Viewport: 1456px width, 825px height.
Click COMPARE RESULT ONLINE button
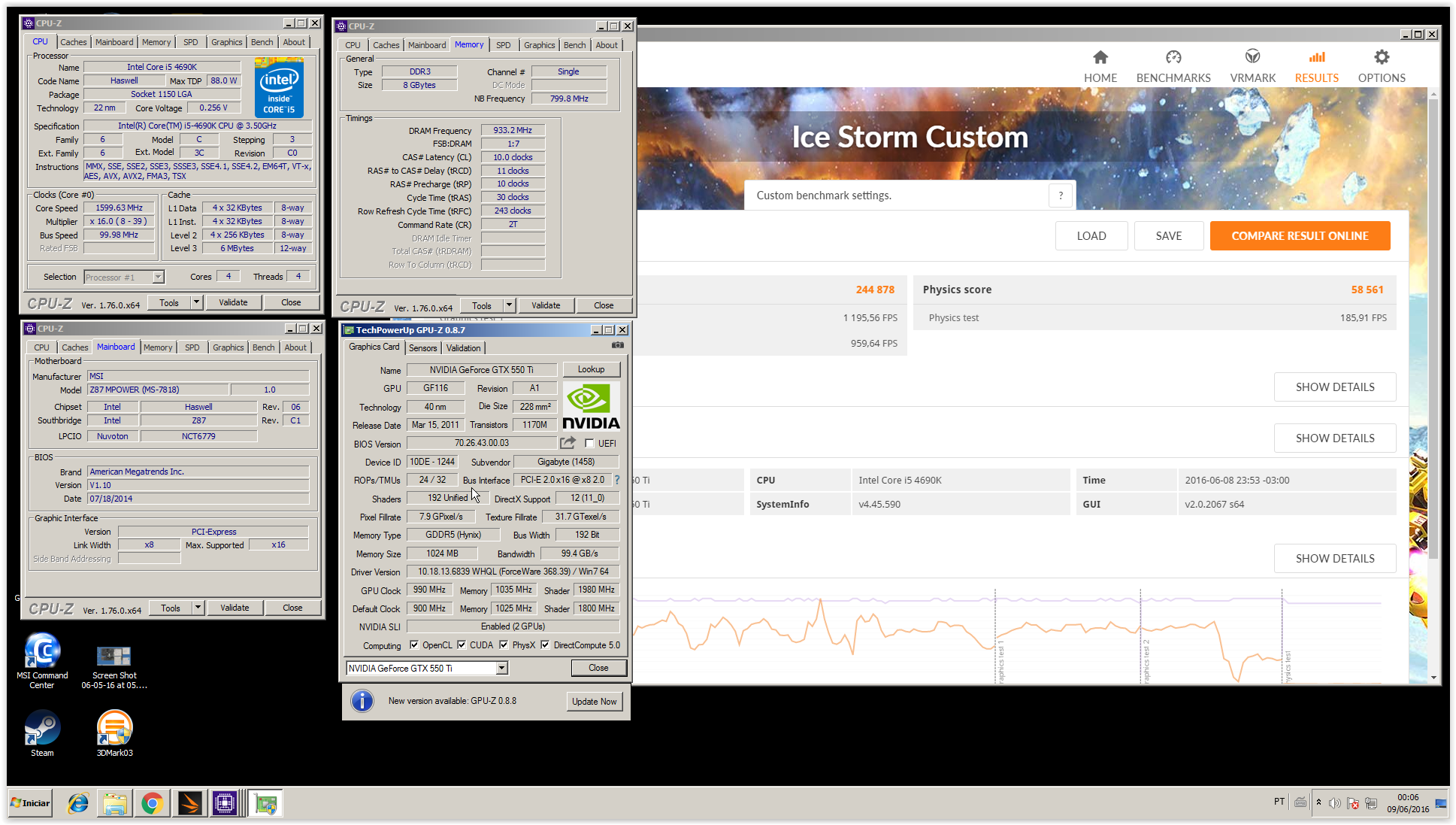coord(1300,235)
